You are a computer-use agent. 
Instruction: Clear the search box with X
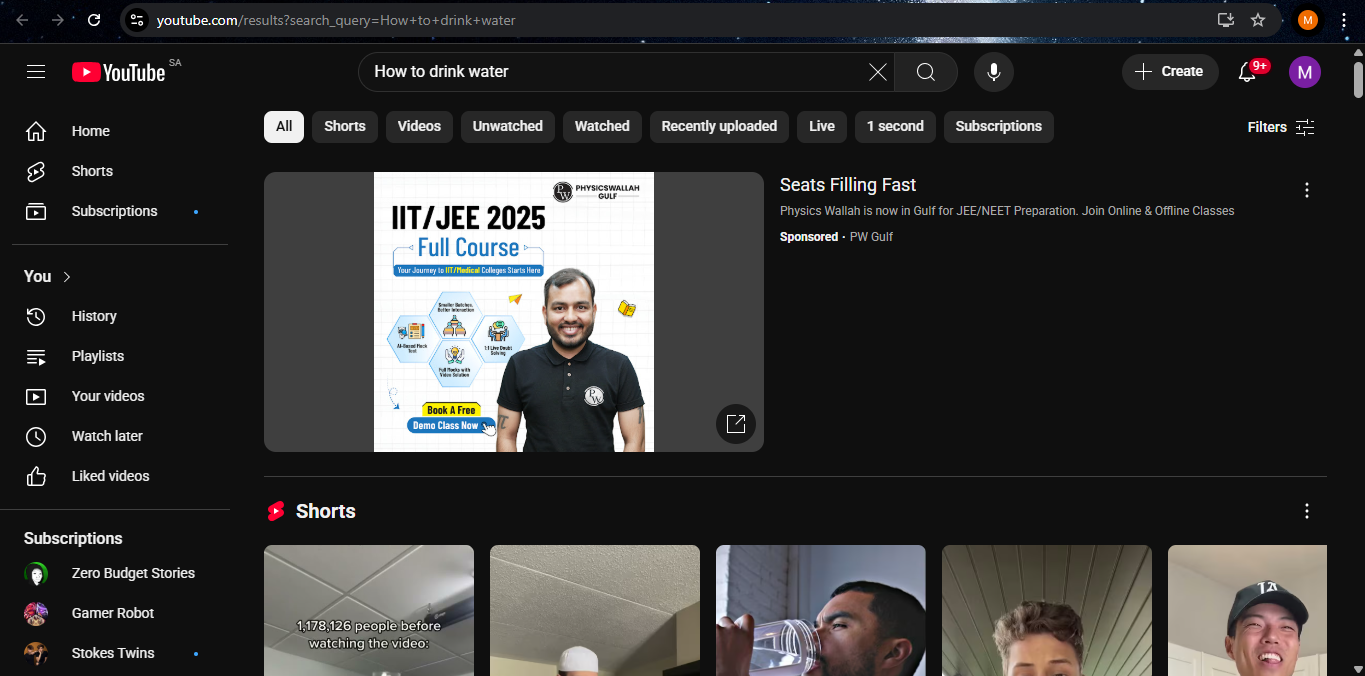click(x=877, y=72)
